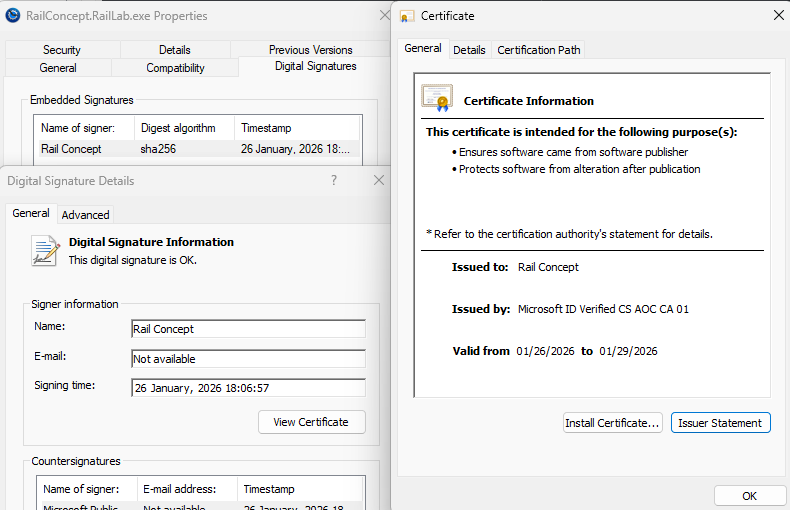Switch to the Advanced tab in signature details

click(x=85, y=214)
